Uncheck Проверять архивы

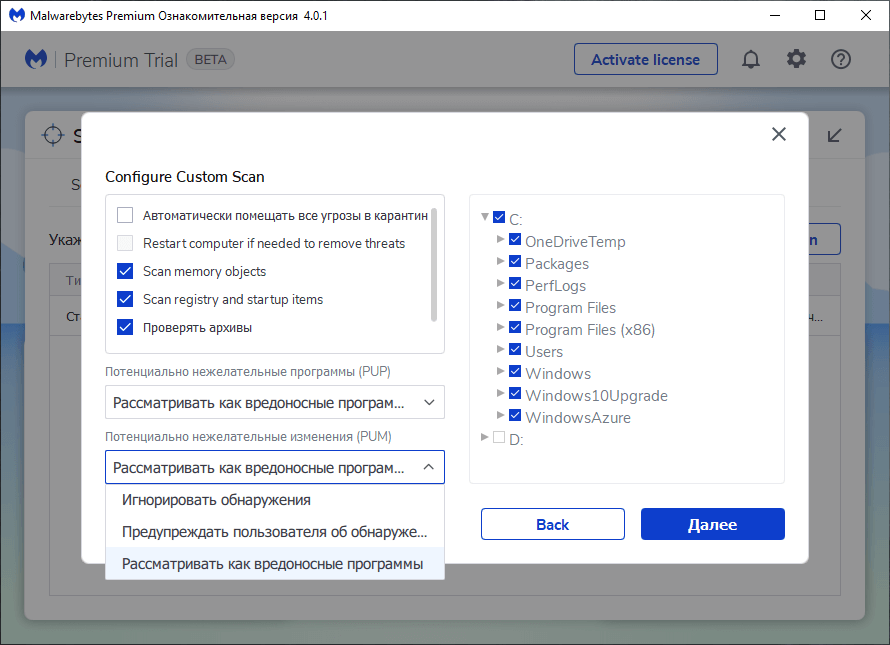coord(124,327)
